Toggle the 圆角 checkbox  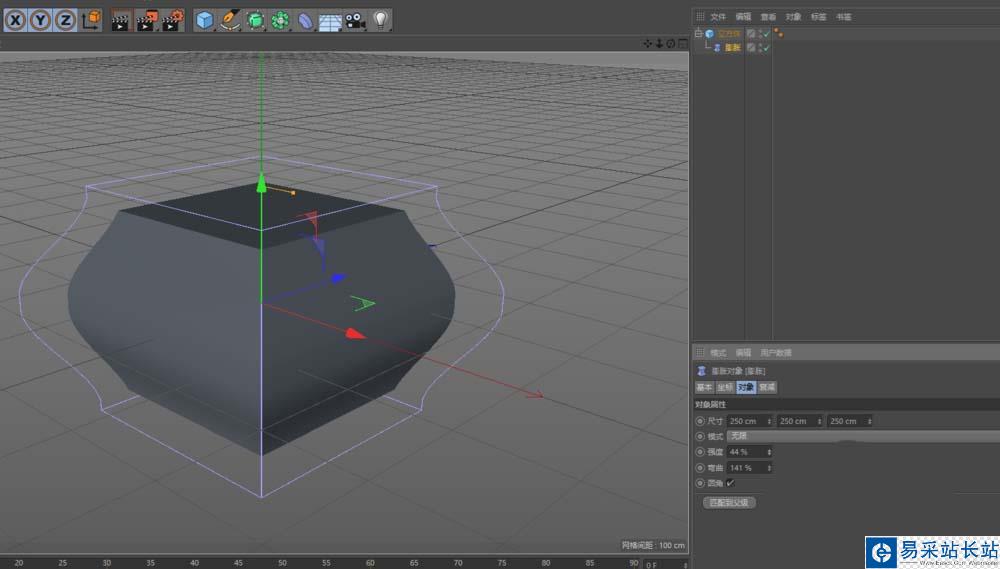pyautogui.click(x=730, y=483)
